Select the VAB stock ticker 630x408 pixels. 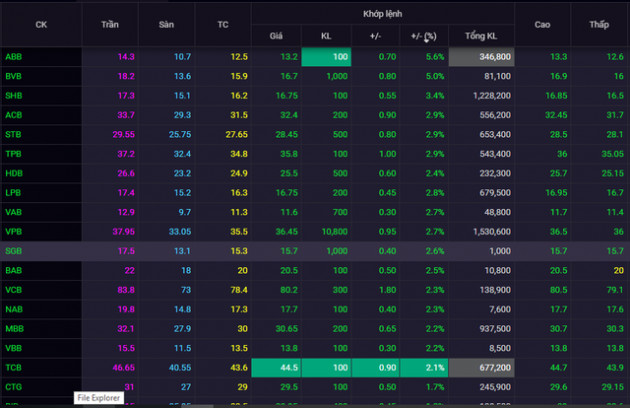click(13, 212)
